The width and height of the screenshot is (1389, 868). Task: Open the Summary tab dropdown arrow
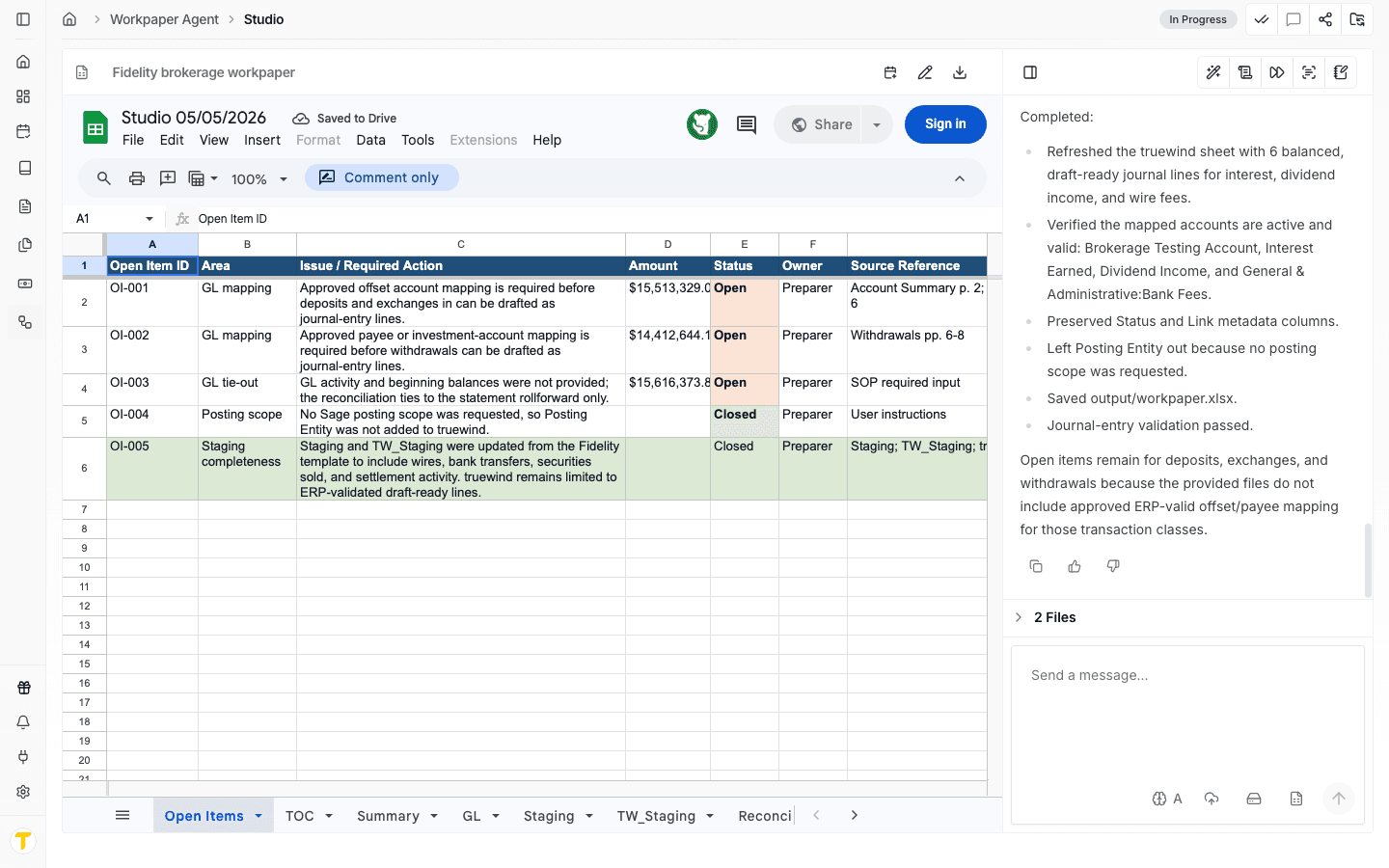(434, 816)
